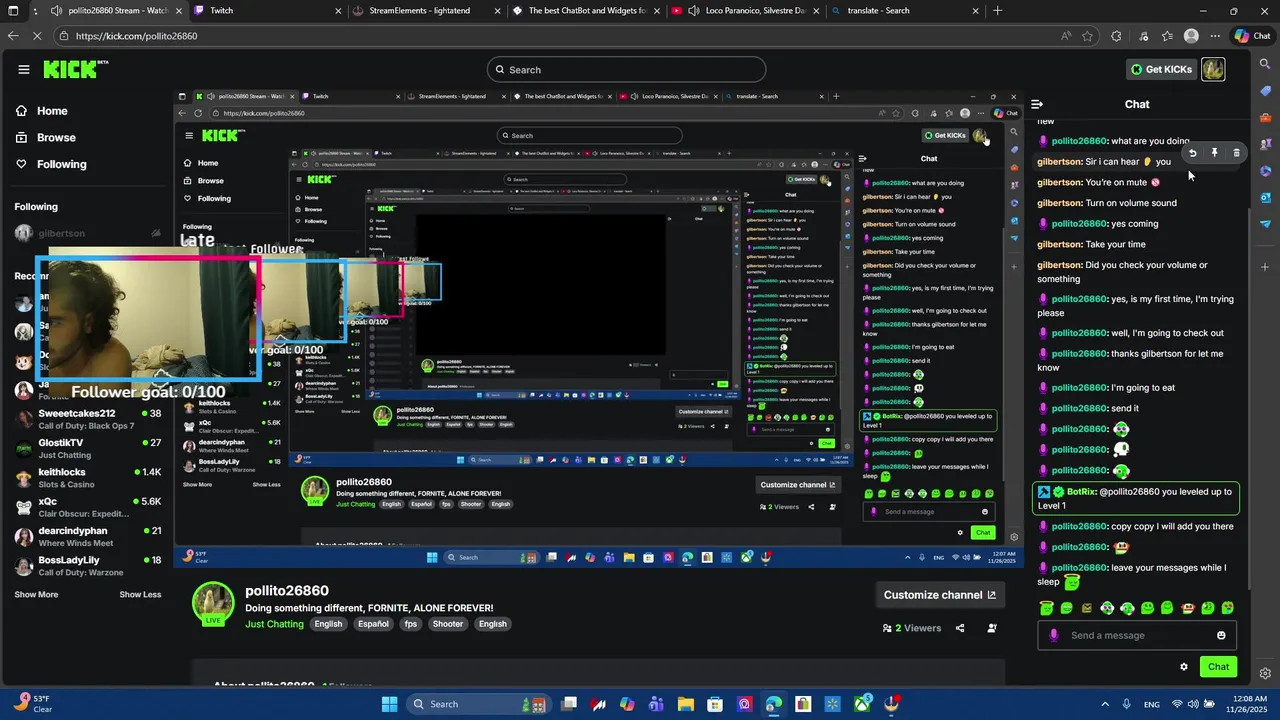The height and width of the screenshot is (720, 1280).
Task: Open a new browser tab
Action: [x=997, y=11]
